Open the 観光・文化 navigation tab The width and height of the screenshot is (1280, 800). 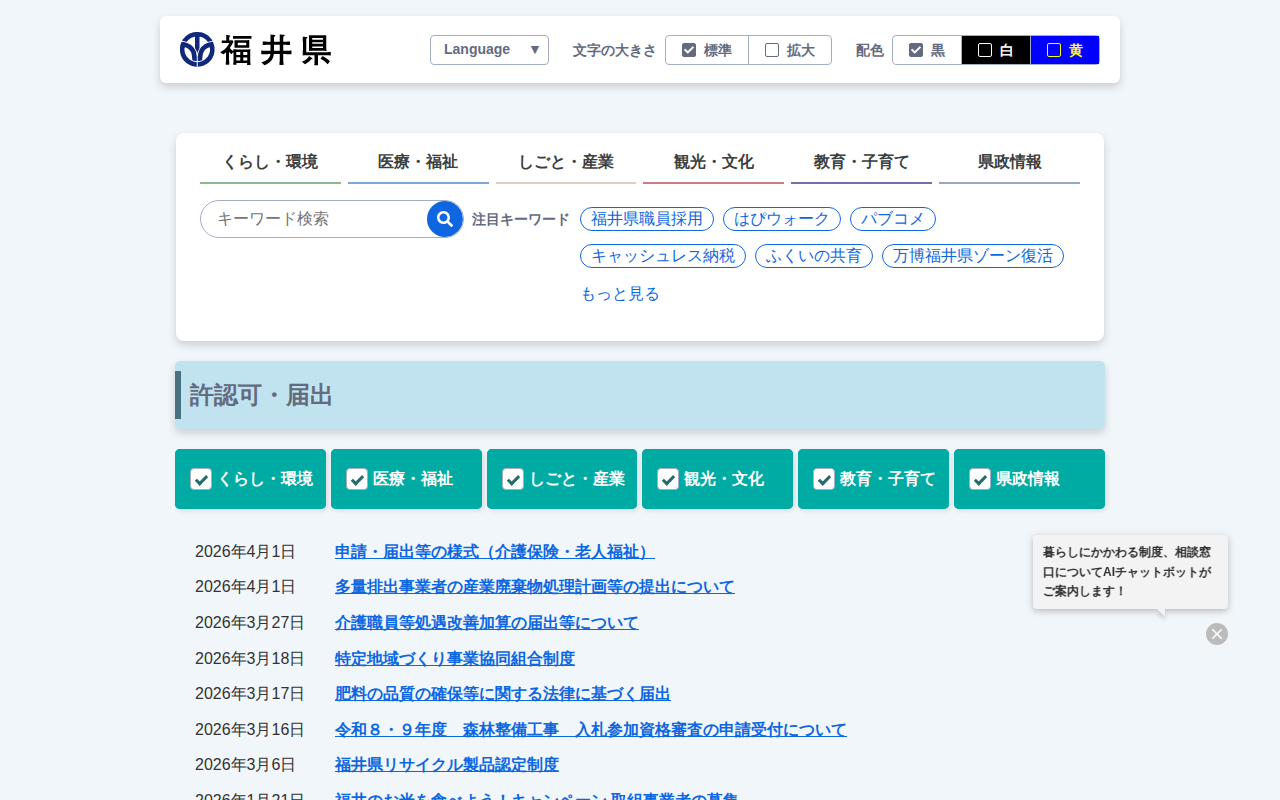pos(713,162)
